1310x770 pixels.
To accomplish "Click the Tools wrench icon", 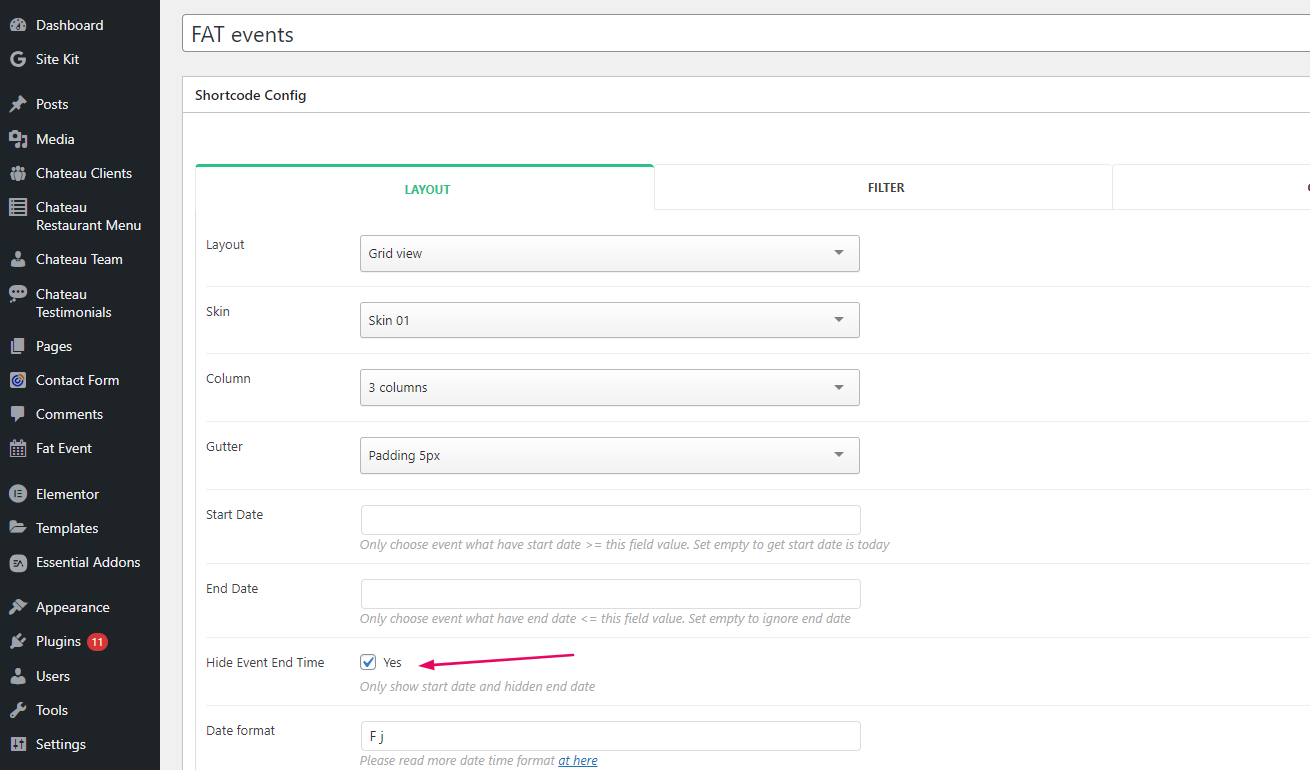I will (x=18, y=710).
